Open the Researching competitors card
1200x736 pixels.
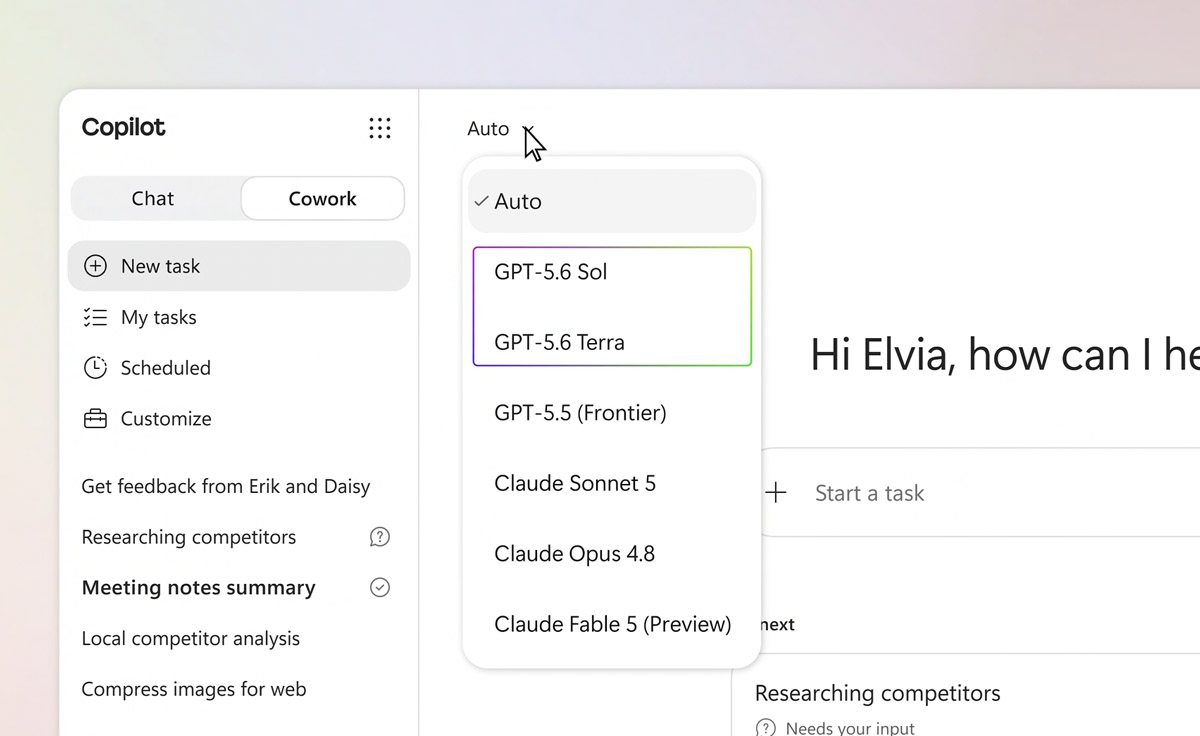966,704
